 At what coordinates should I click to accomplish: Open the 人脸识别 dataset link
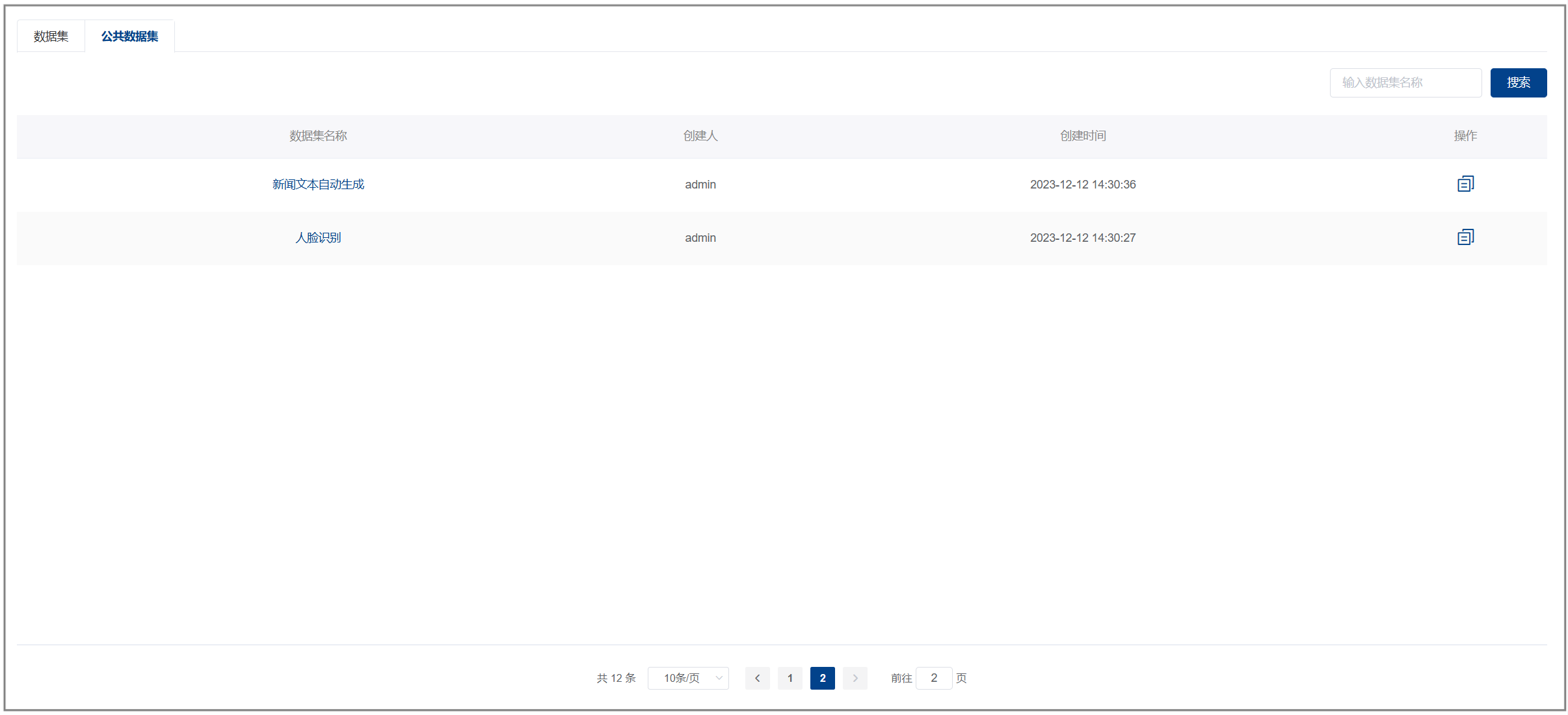coord(318,238)
